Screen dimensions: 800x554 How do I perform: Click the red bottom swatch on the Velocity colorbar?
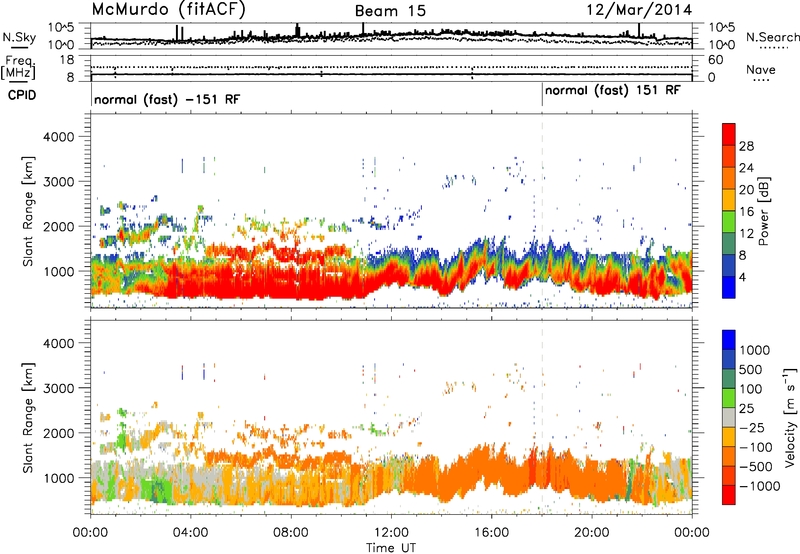(729, 495)
